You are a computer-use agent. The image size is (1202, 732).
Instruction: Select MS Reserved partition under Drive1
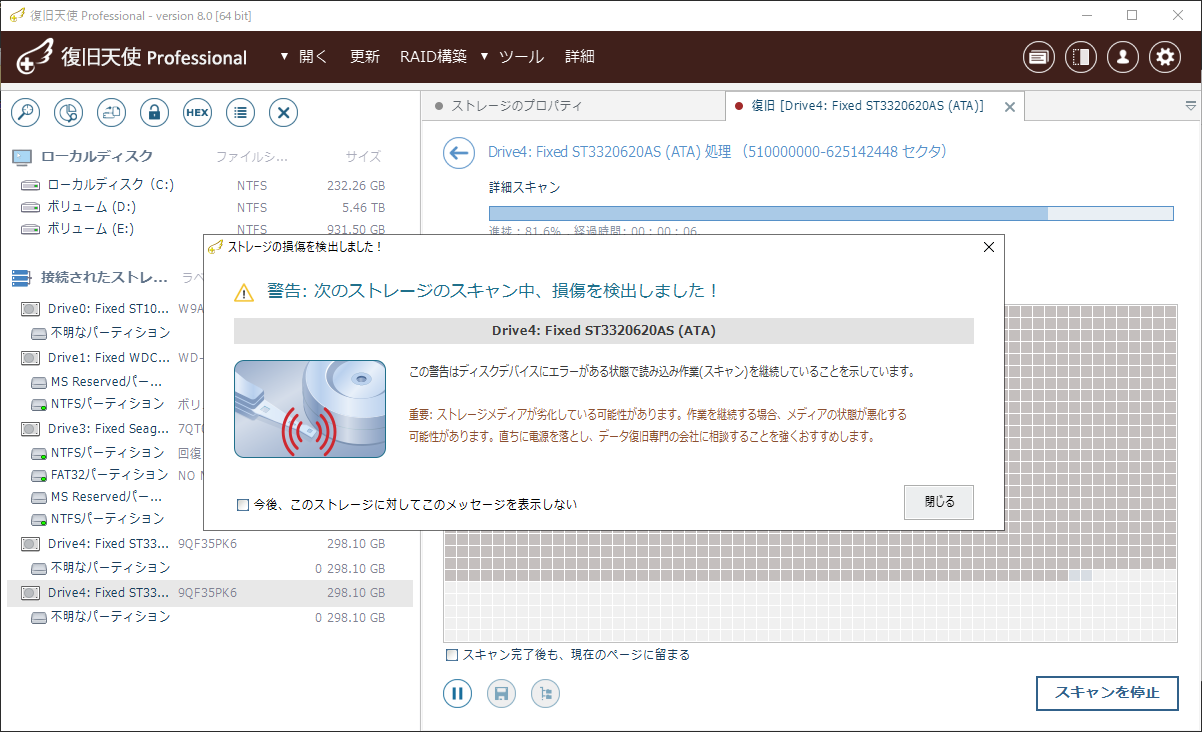106,382
